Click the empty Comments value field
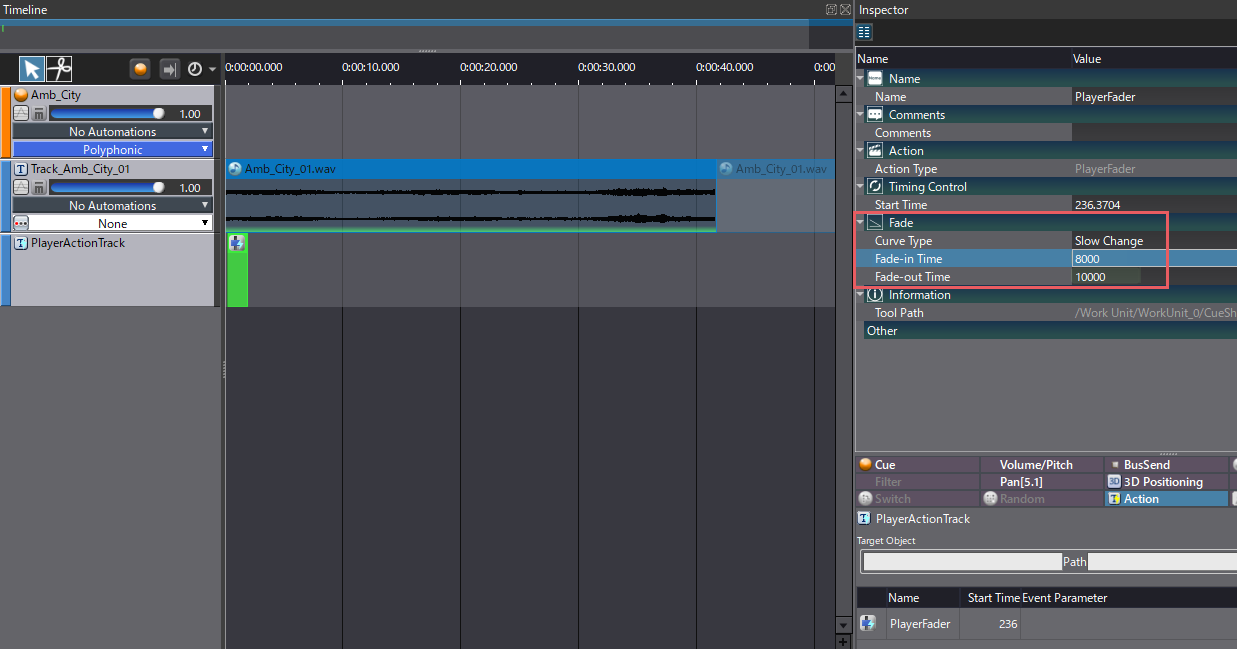1237x649 pixels. pyautogui.click(x=1154, y=133)
